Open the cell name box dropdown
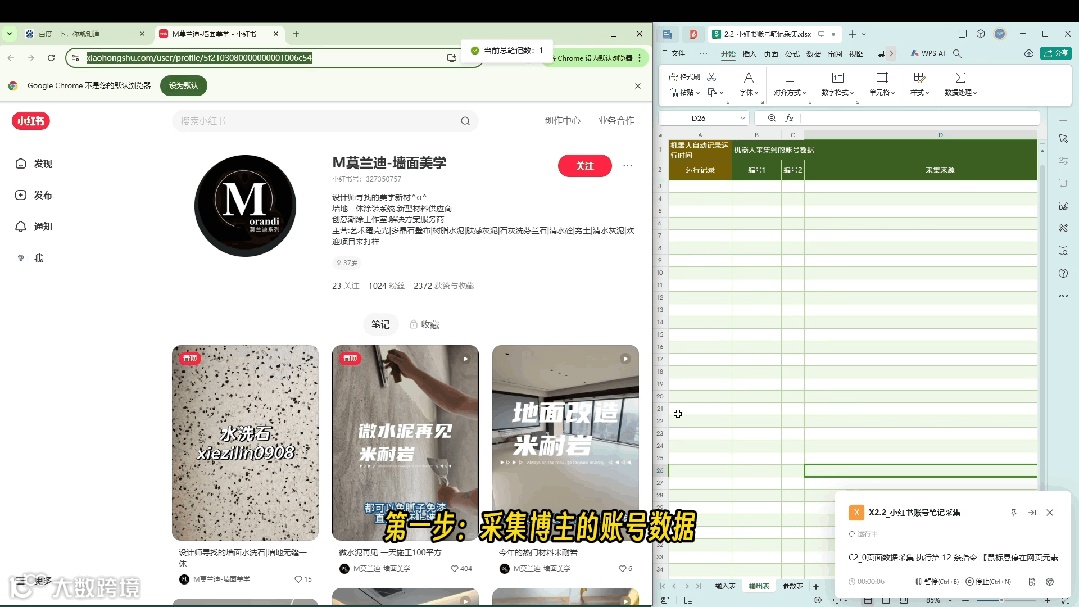Image resolution: width=1079 pixels, height=607 pixels. point(742,118)
